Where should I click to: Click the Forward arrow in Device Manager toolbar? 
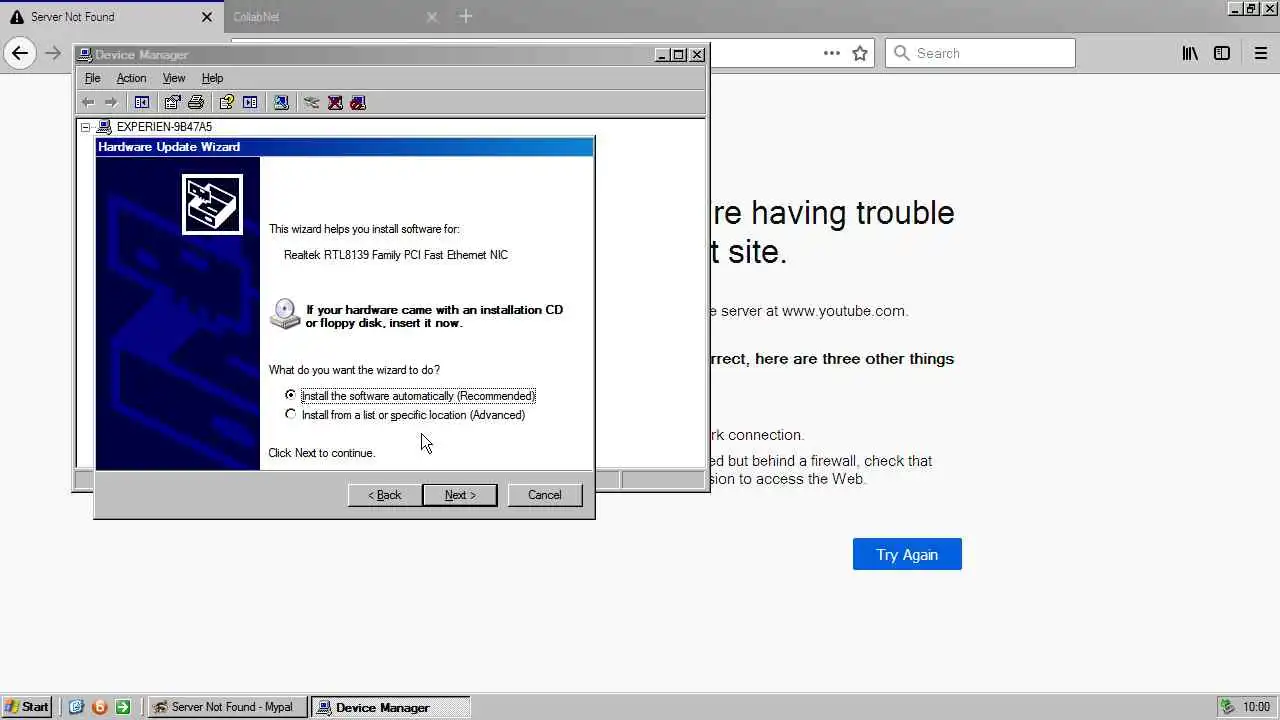click(x=111, y=102)
